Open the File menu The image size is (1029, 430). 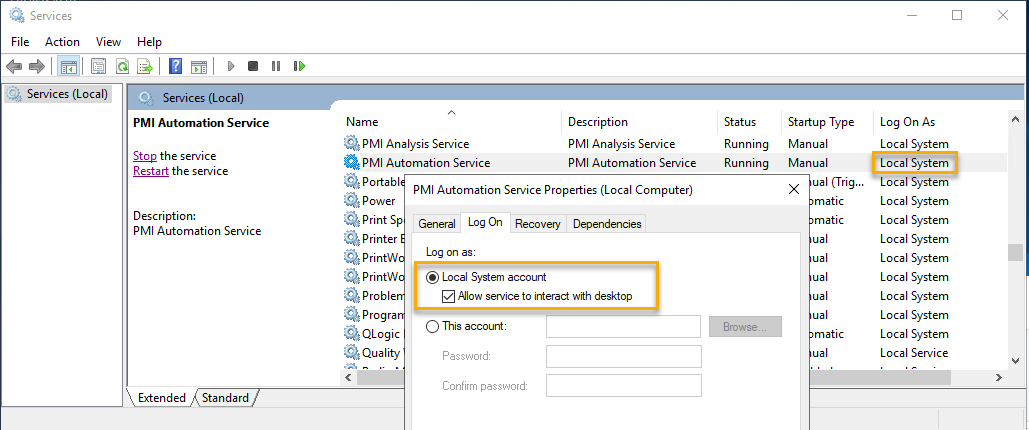click(20, 42)
